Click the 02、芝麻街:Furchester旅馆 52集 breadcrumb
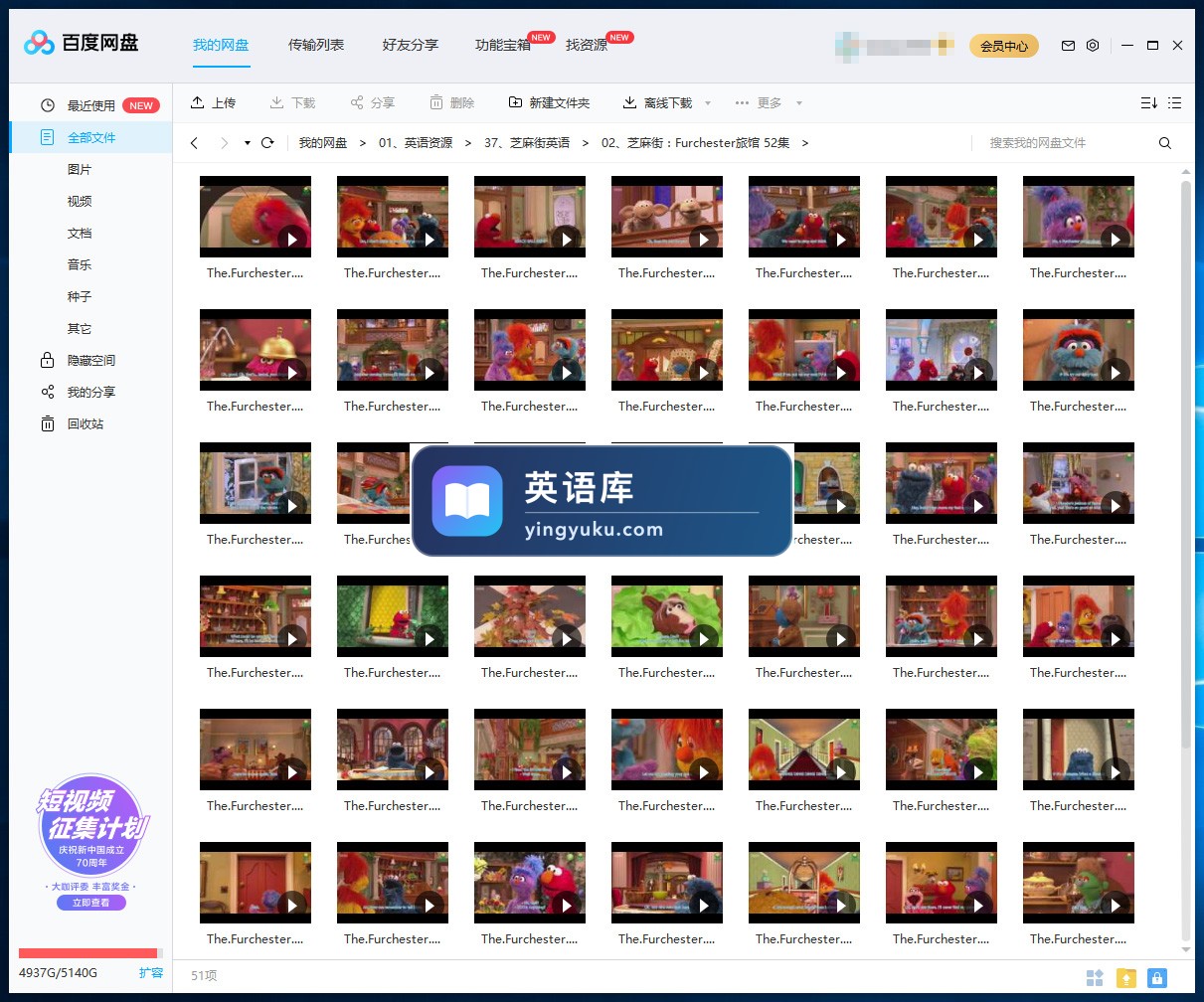Screen dimensions: 1204x1002 [696, 143]
